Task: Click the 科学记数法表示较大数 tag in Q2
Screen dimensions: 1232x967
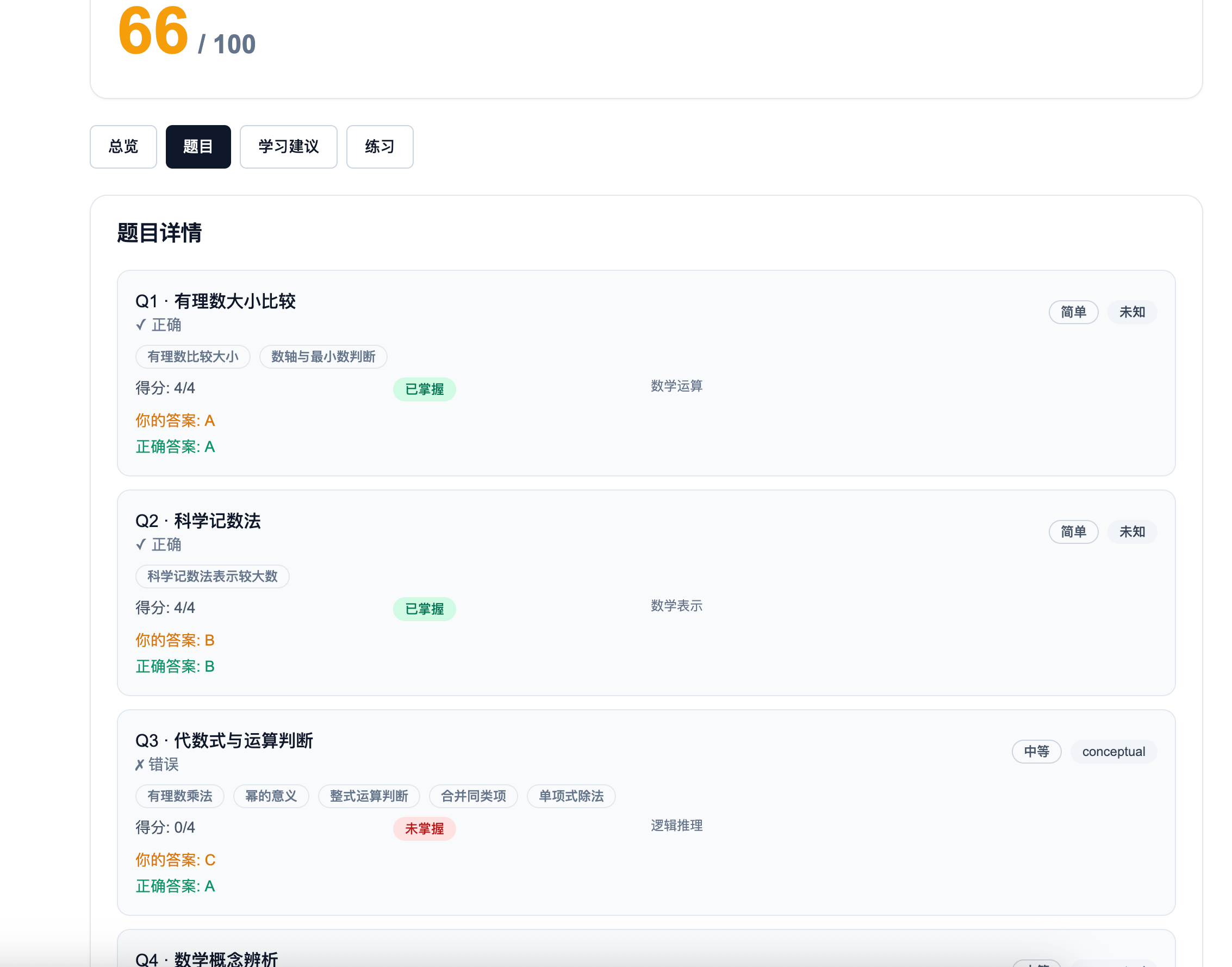Action: (212, 577)
